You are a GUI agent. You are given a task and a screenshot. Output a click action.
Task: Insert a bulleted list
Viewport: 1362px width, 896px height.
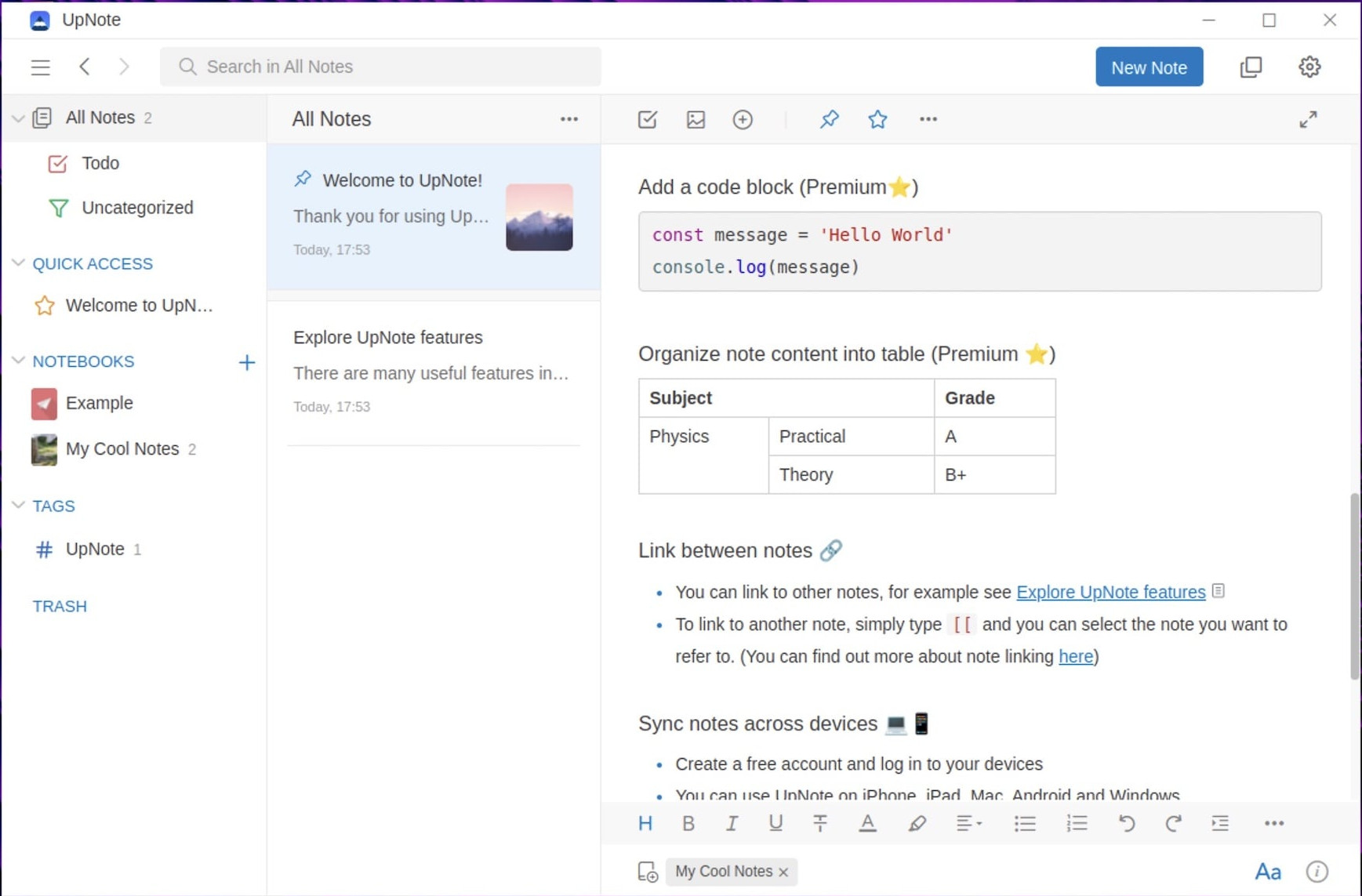pos(1025,823)
